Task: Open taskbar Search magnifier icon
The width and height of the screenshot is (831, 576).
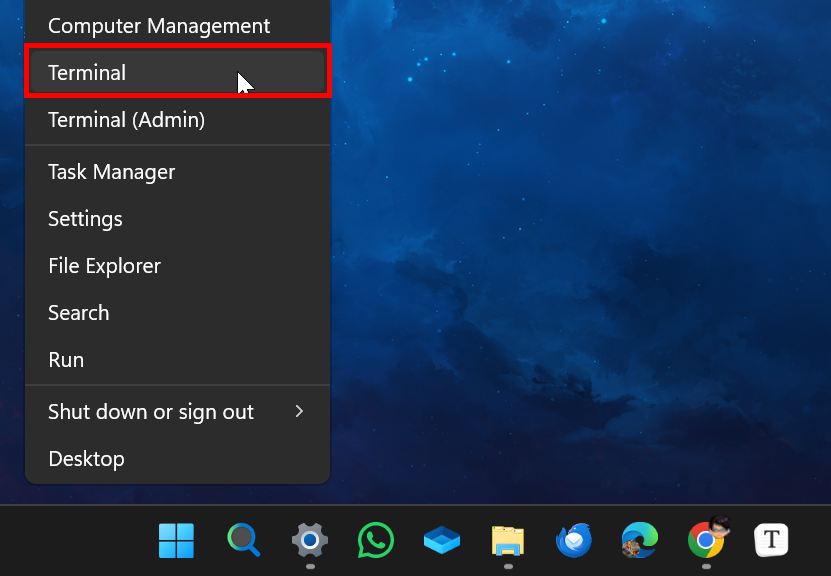Action: [x=243, y=540]
